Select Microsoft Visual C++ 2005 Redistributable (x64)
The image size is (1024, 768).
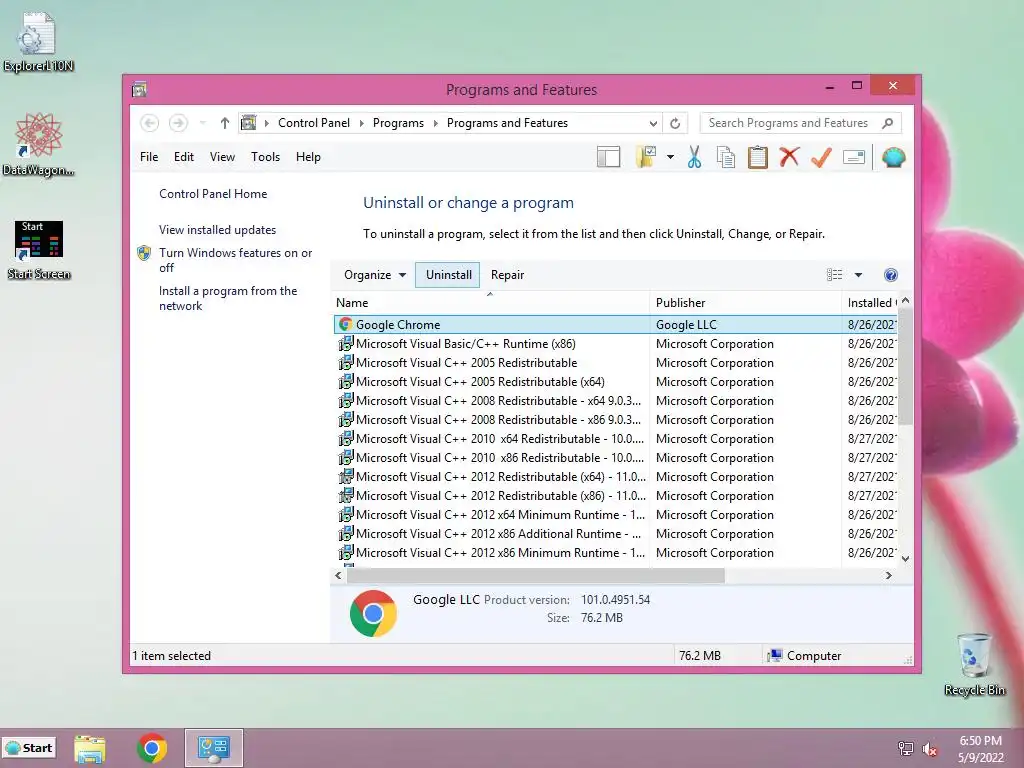coord(615,381)
